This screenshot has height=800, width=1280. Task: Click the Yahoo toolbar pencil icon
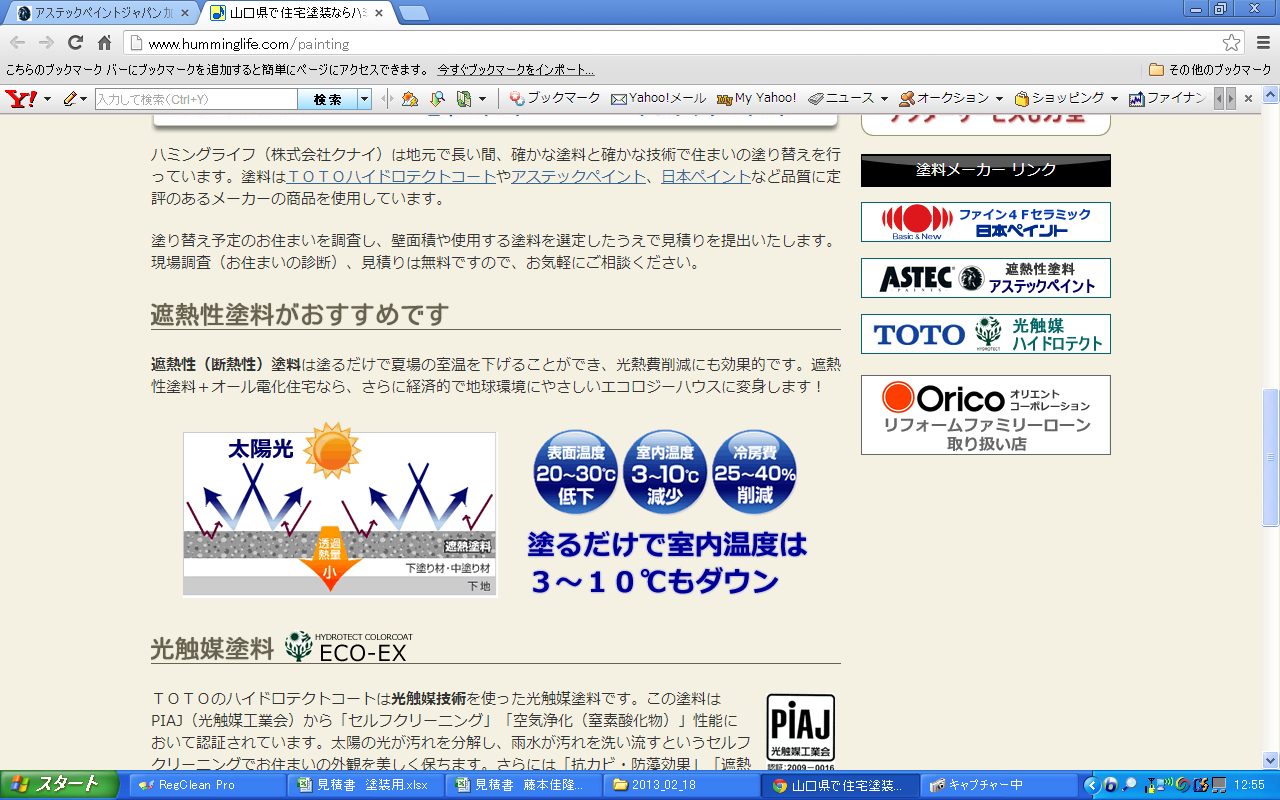[x=69, y=98]
